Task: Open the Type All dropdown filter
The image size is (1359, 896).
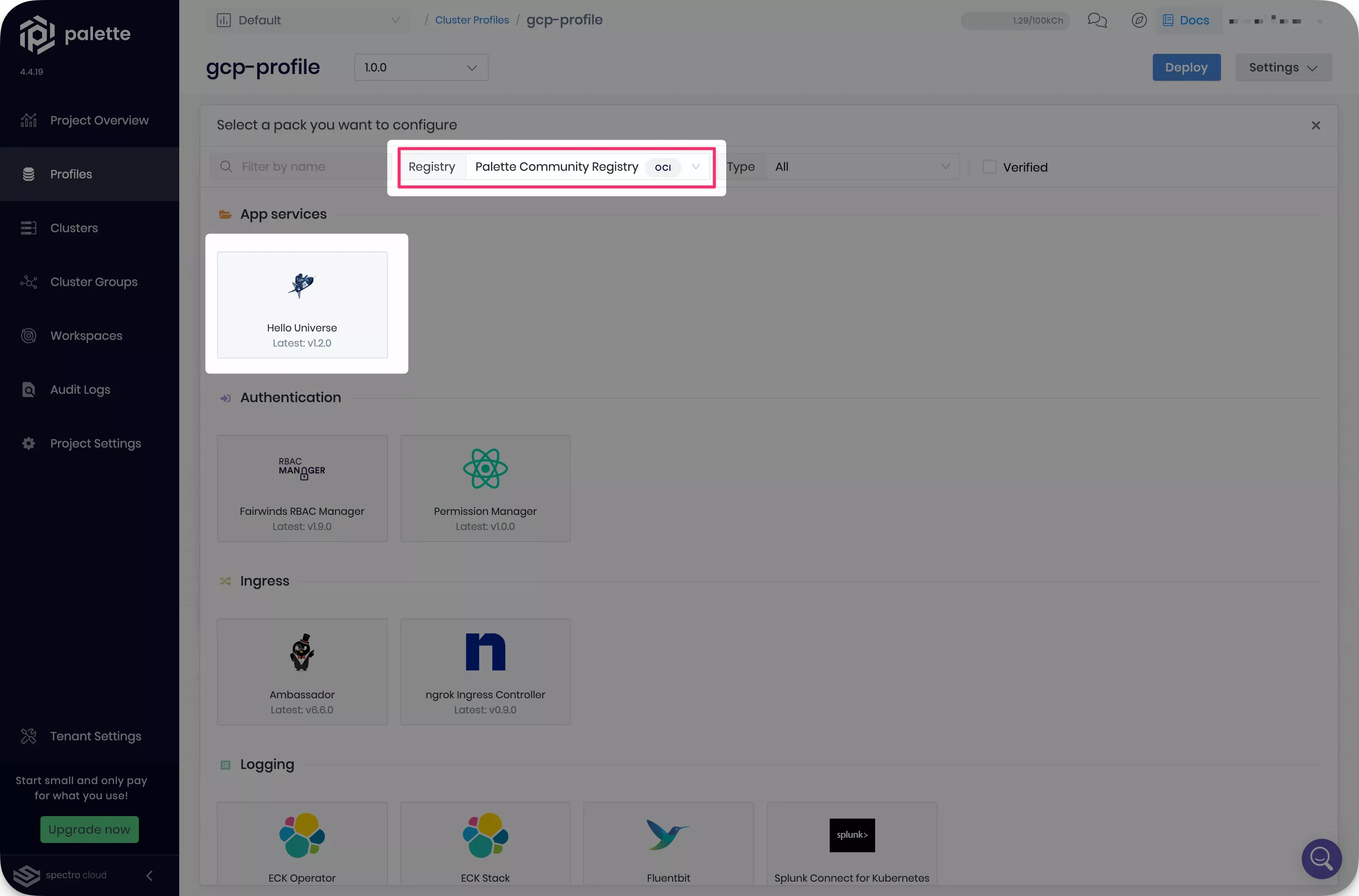Action: click(861, 166)
